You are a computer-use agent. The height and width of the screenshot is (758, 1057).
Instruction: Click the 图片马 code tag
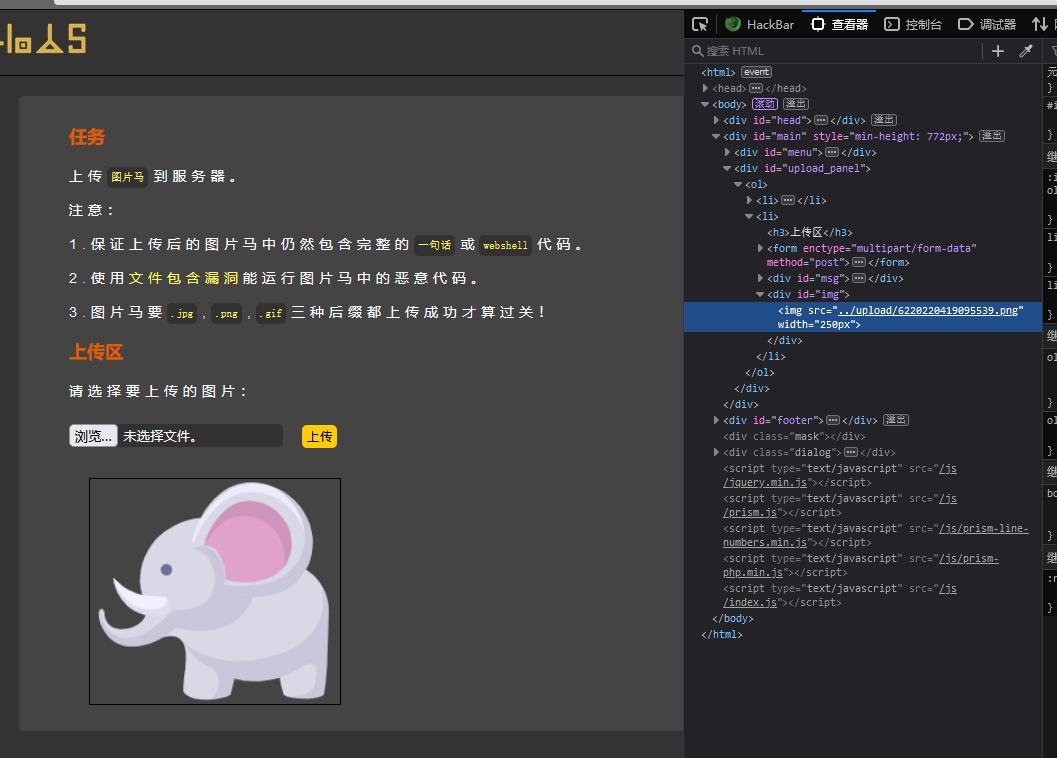point(127,177)
